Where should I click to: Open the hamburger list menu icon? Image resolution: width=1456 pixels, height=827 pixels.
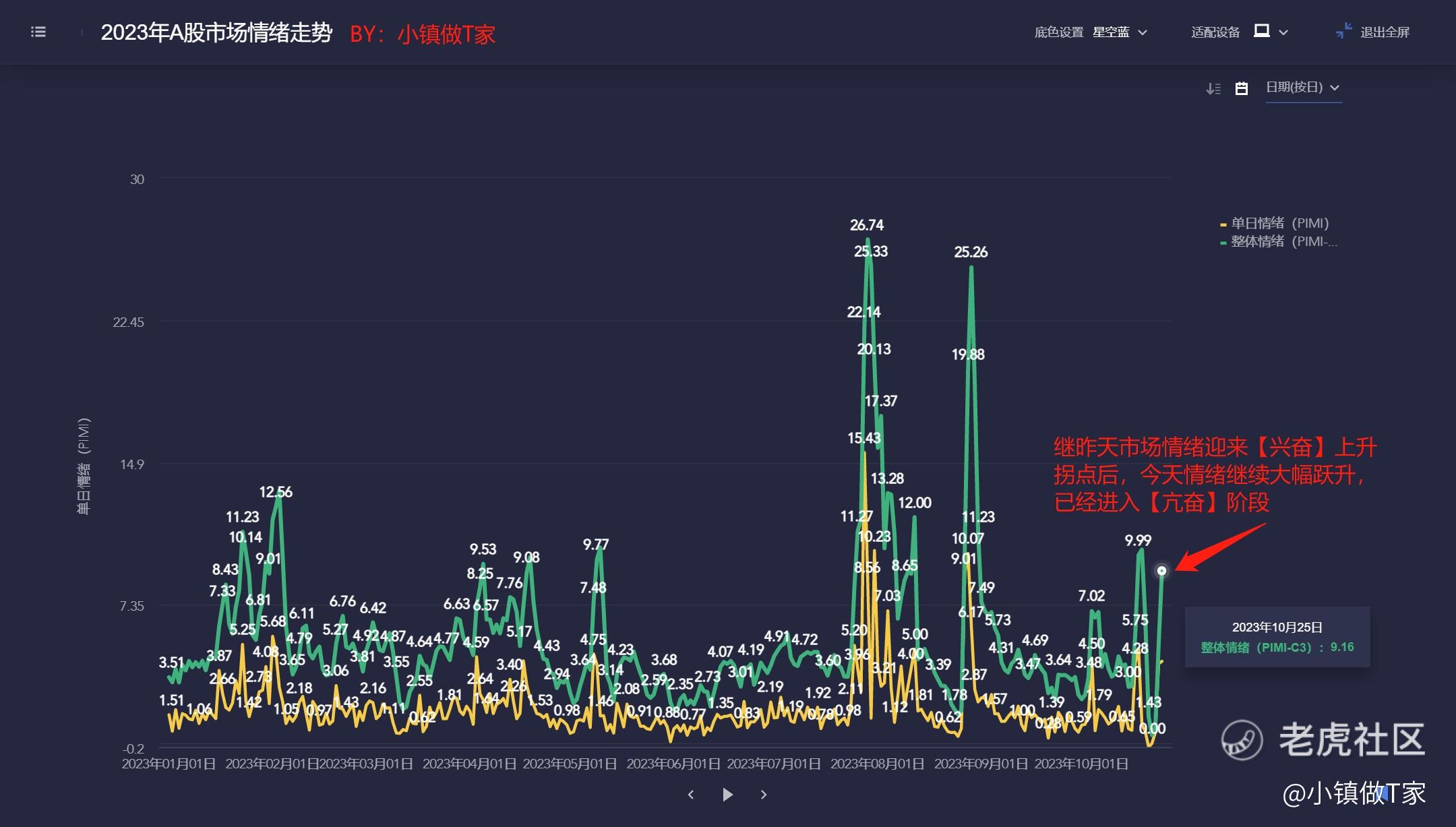click(x=38, y=32)
